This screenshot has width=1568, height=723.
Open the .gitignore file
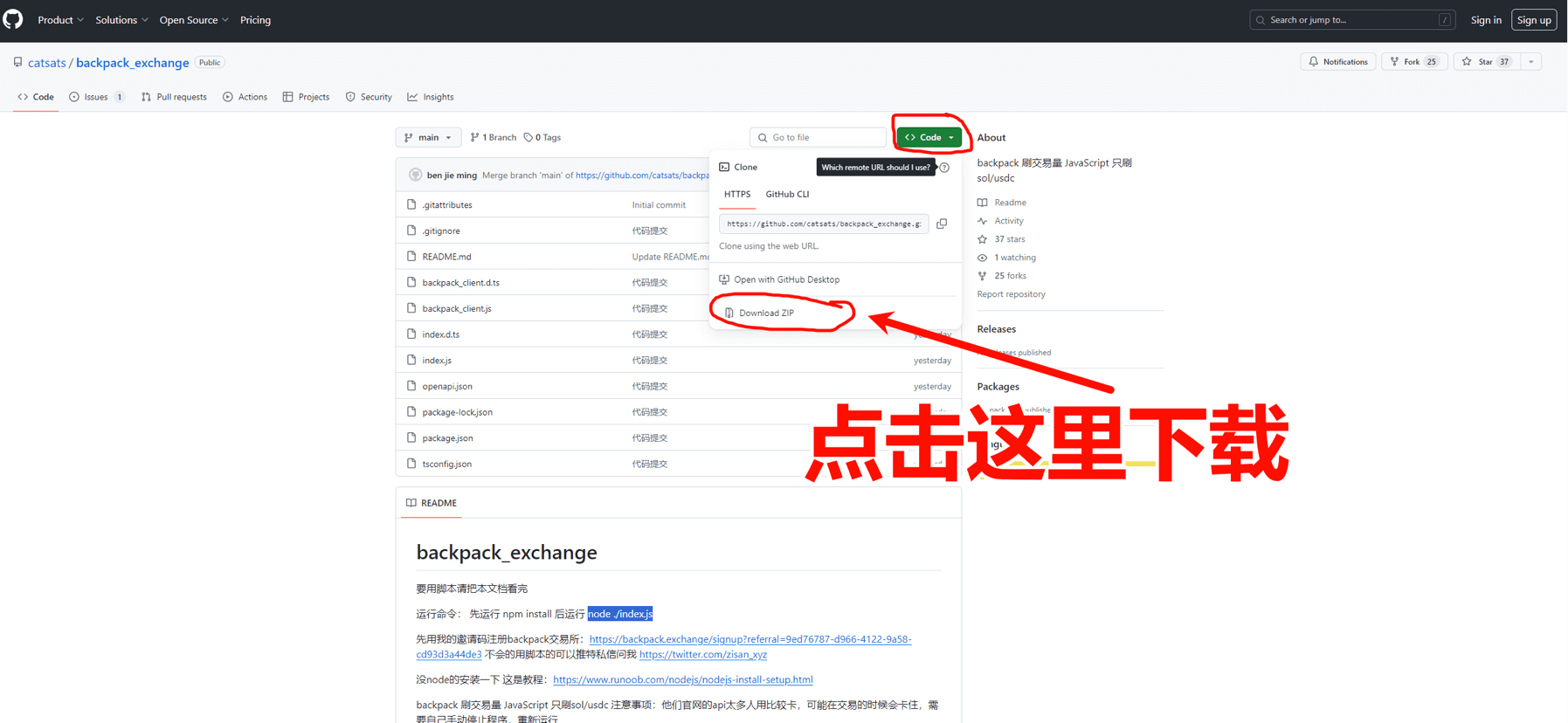[441, 231]
